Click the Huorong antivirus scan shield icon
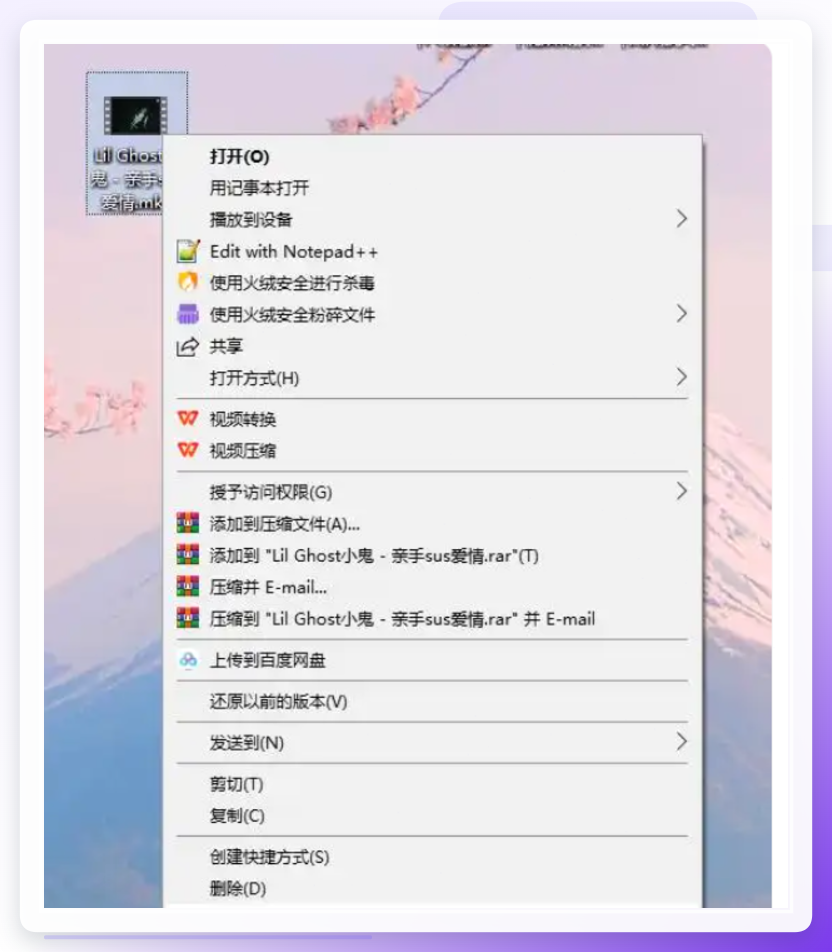The image size is (832, 952). (x=188, y=282)
